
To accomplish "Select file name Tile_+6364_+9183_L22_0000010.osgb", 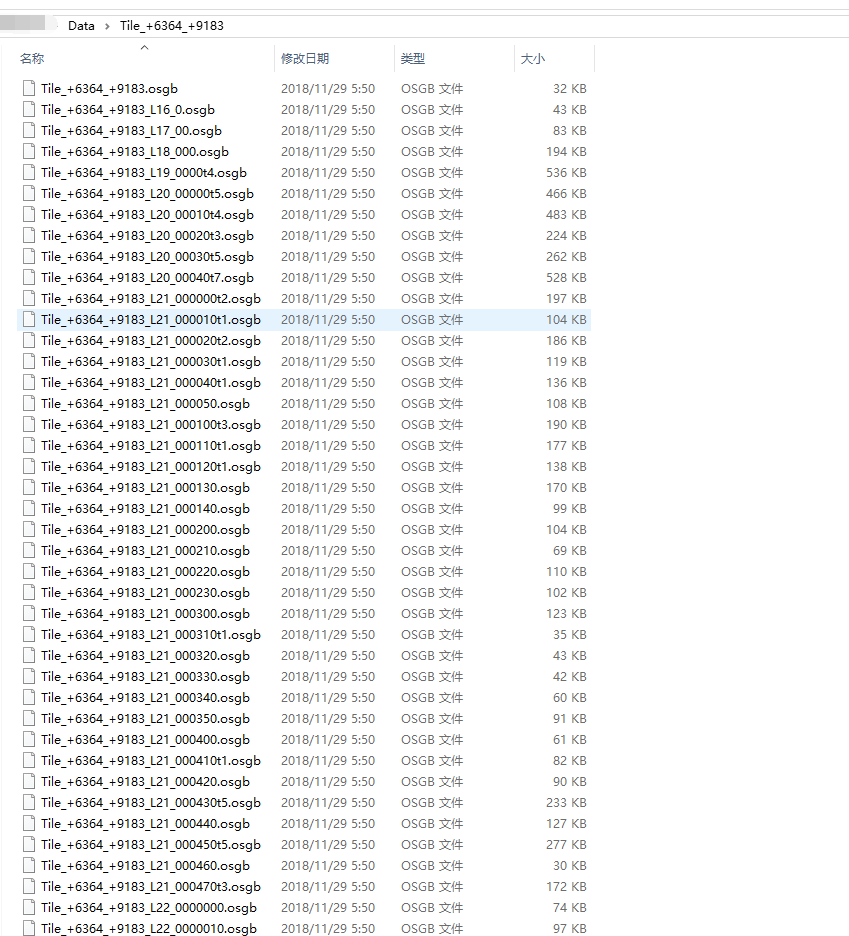I will tap(149, 929).
